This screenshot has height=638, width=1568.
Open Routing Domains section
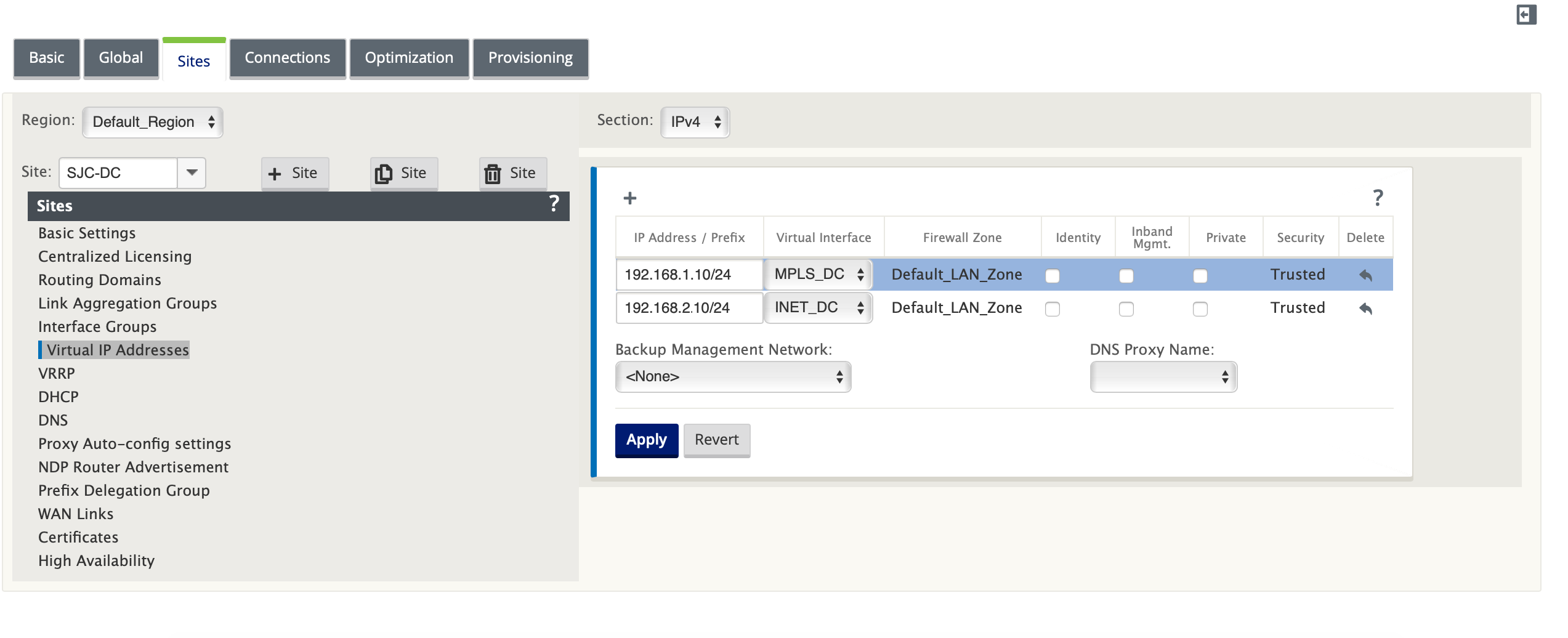pos(100,280)
